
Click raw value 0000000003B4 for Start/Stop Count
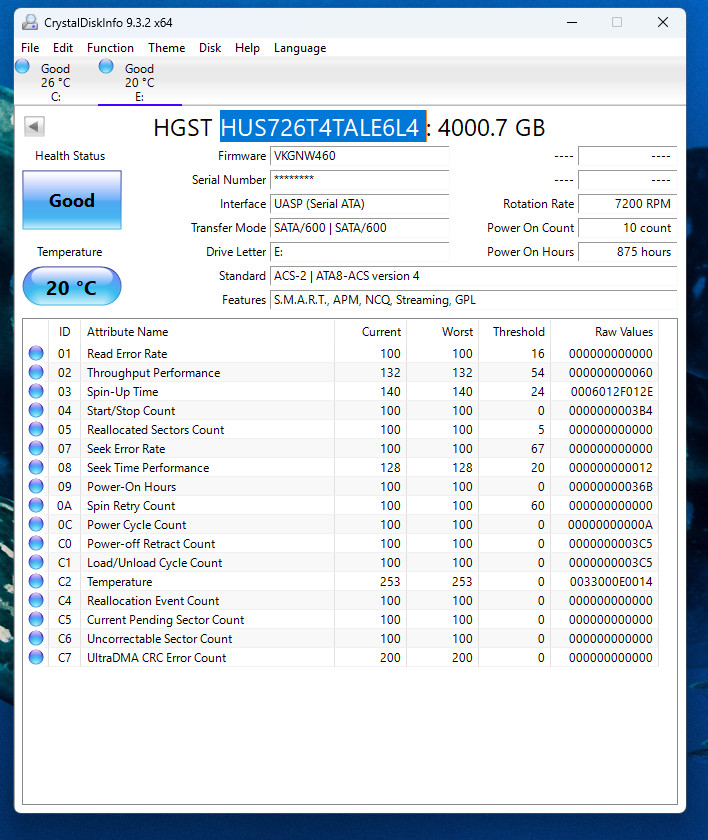tap(611, 410)
